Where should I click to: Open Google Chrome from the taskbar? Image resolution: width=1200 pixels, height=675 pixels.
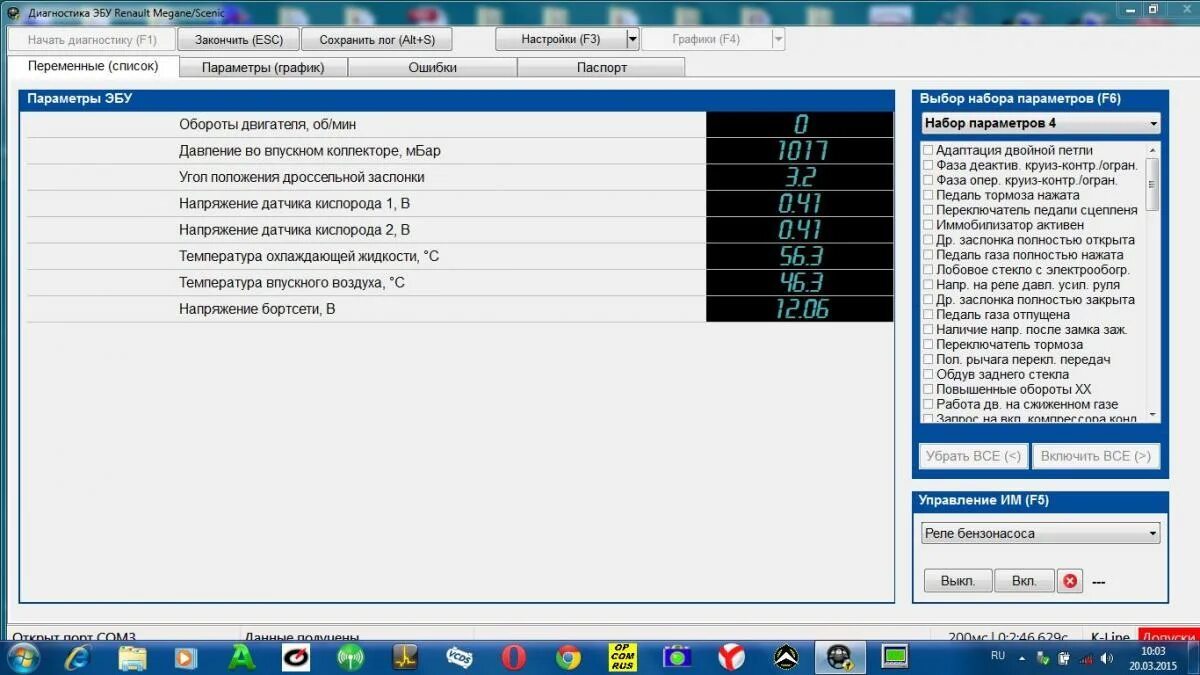pyautogui.click(x=568, y=657)
